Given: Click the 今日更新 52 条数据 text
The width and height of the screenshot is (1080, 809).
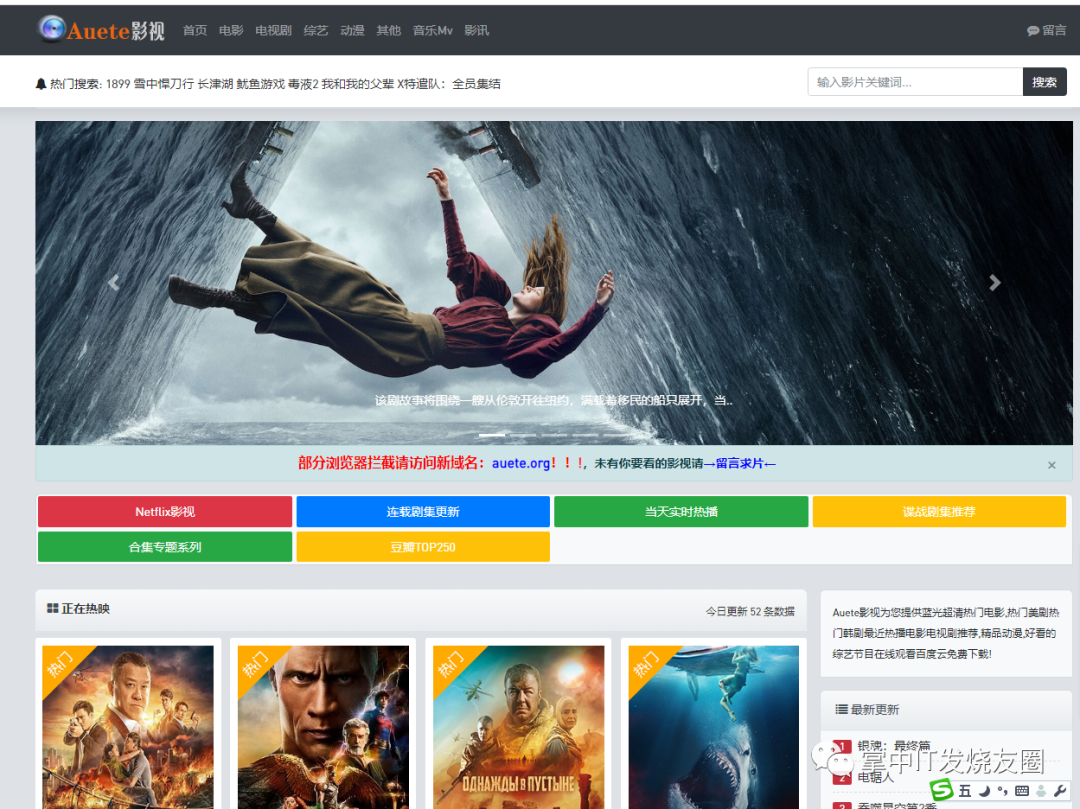Looking at the screenshot, I should pos(750,611).
